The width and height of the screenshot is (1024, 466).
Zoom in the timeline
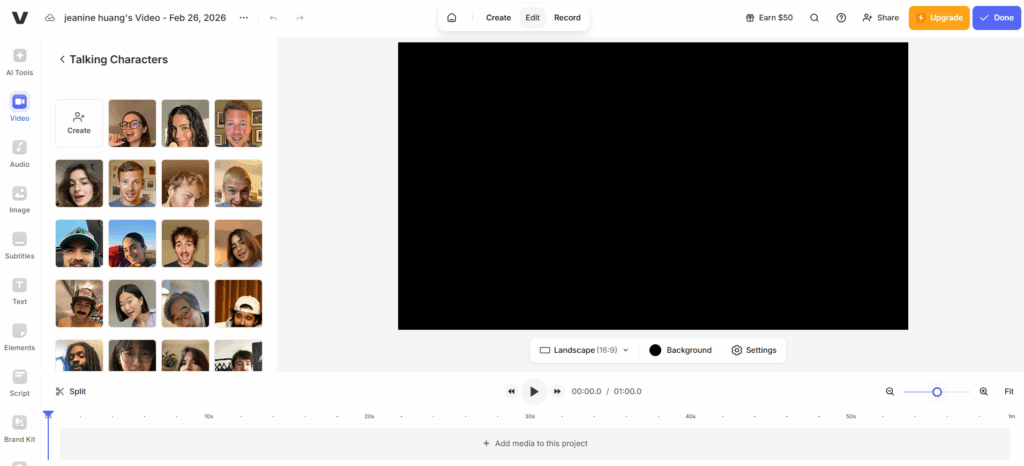[984, 392]
